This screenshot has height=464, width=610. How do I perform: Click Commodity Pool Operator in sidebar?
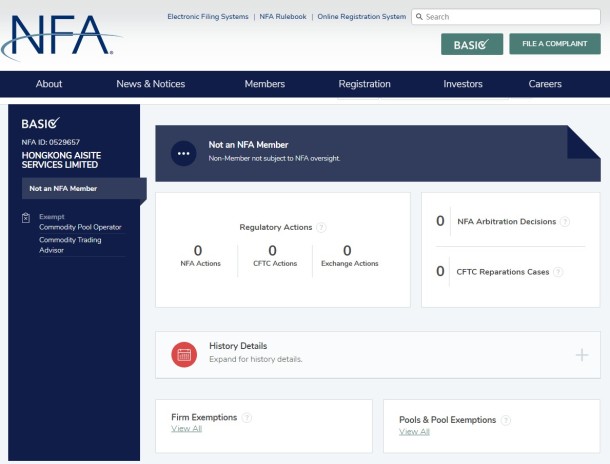80,227
